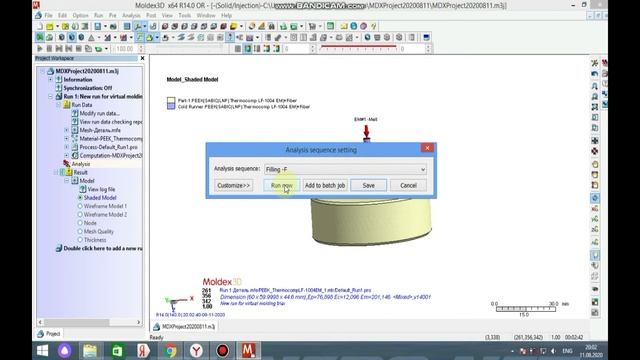640x360 pixels.
Task: Collapse the Run Data node
Action: [58, 105]
